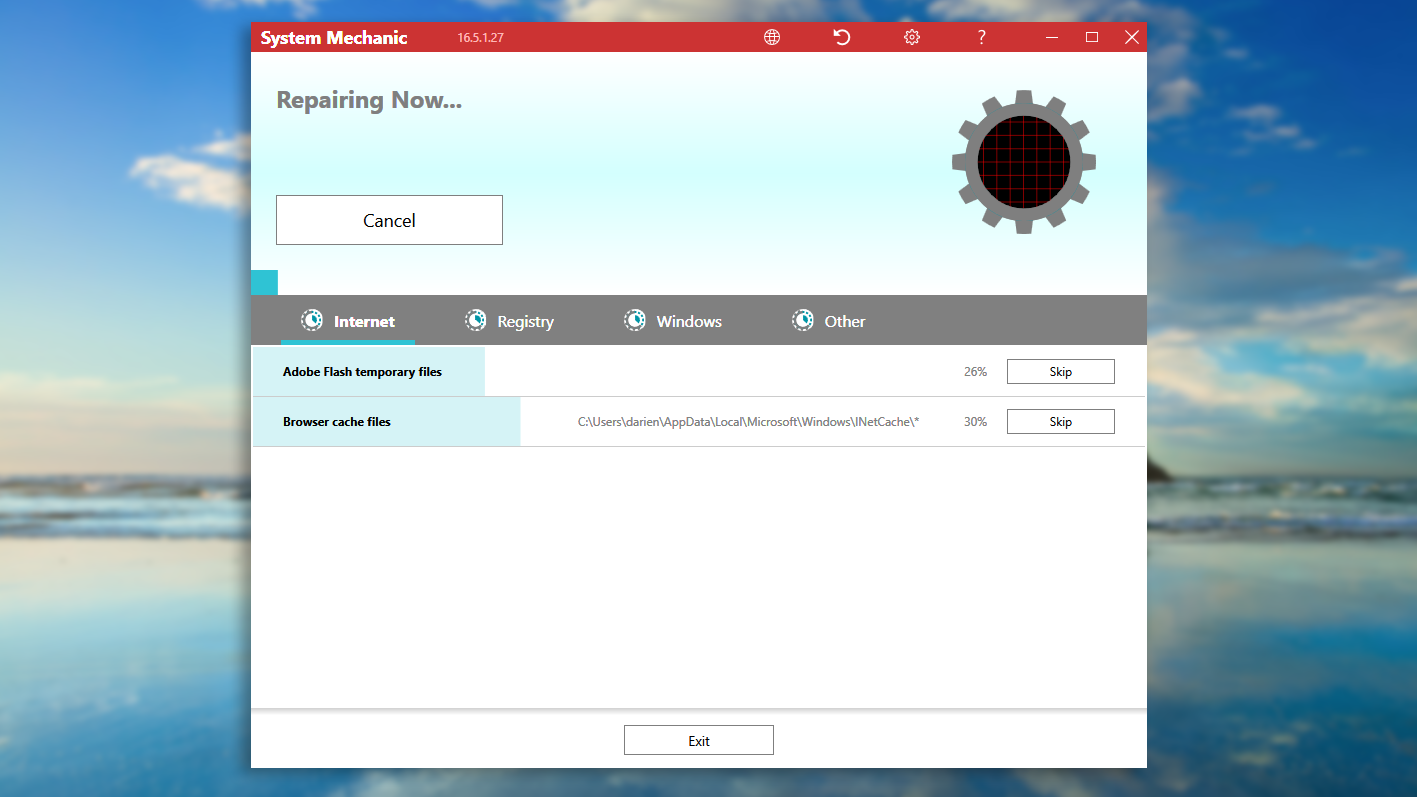Click the System Mechanic title

[334, 38]
